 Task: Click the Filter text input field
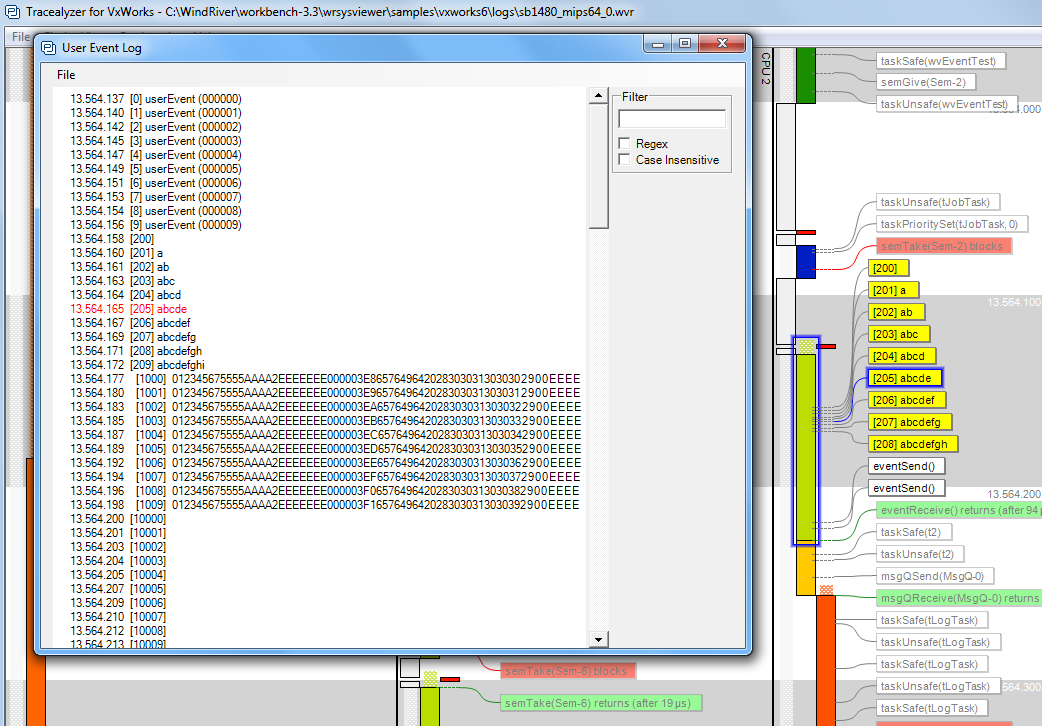point(671,119)
